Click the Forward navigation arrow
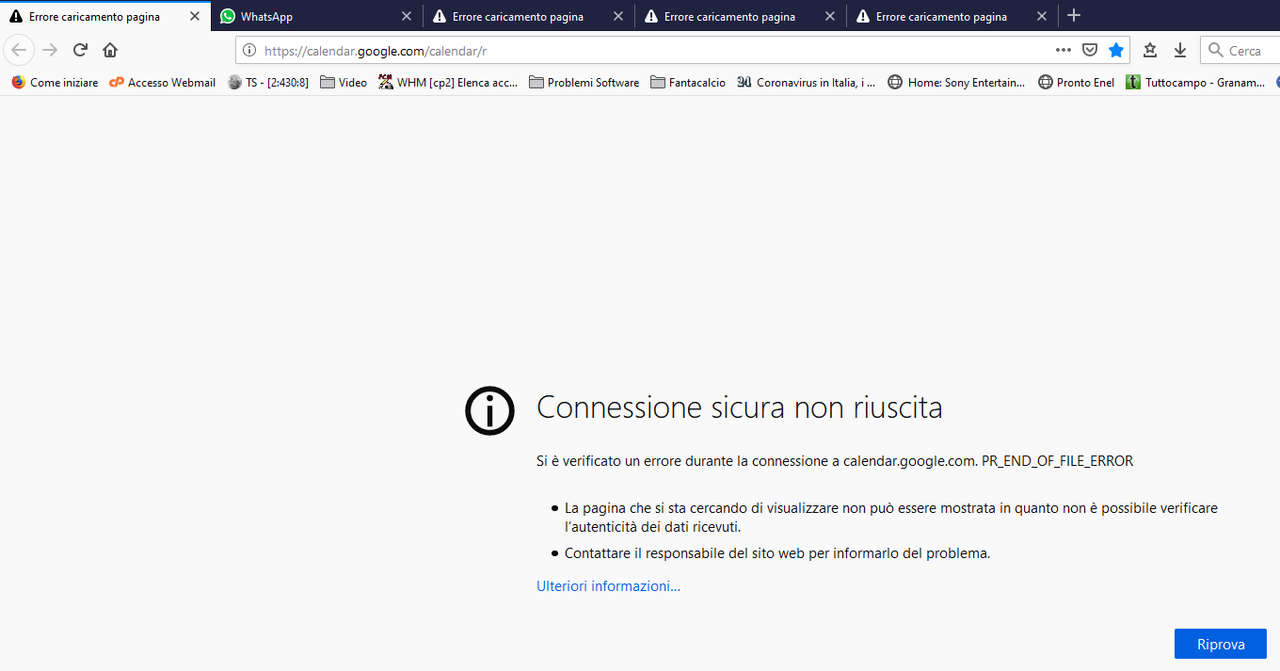This screenshot has width=1280, height=671. click(x=50, y=50)
